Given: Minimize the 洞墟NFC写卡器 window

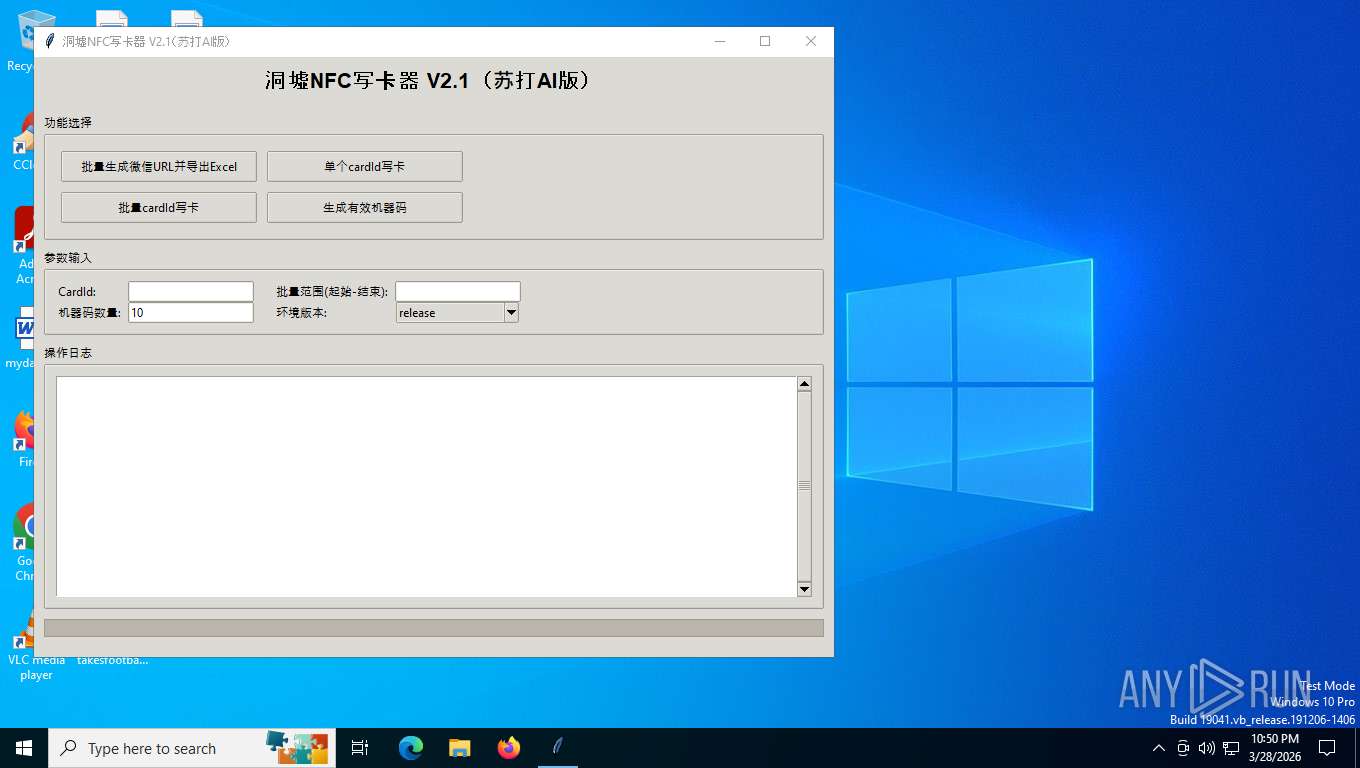Looking at the screenshot, I should click(720, 41).
